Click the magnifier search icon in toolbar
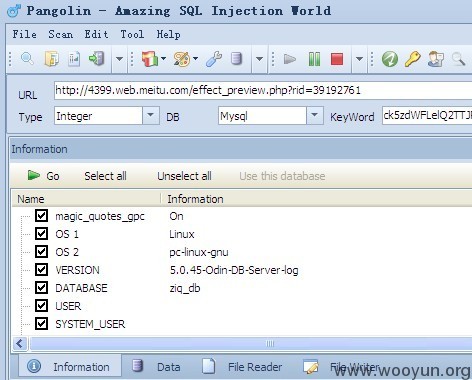The height and width of the screenshot is (380, 472). click(x=27, y=59)
